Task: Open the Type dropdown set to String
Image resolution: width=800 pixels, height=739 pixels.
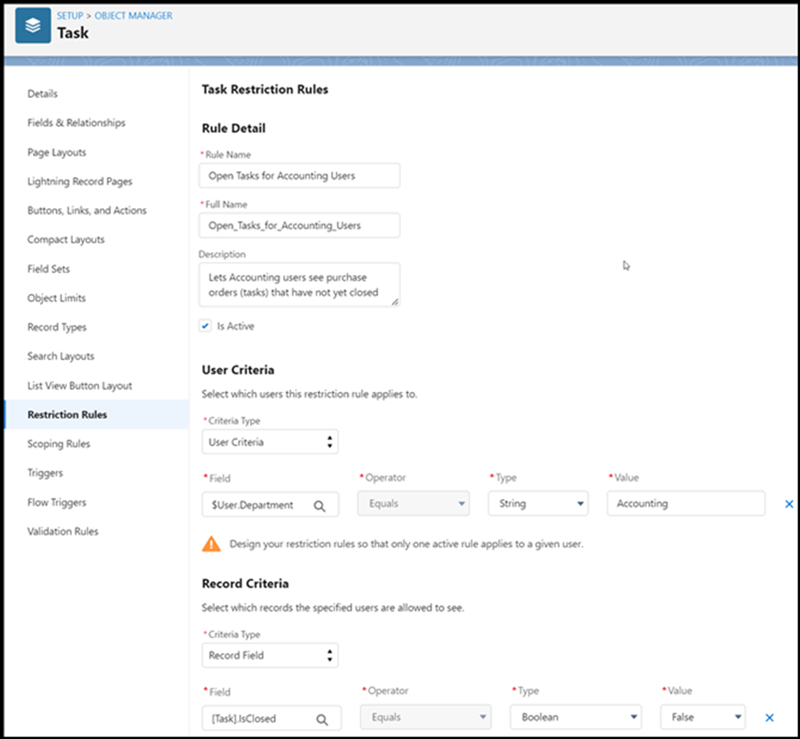Action: pos(538,504)
